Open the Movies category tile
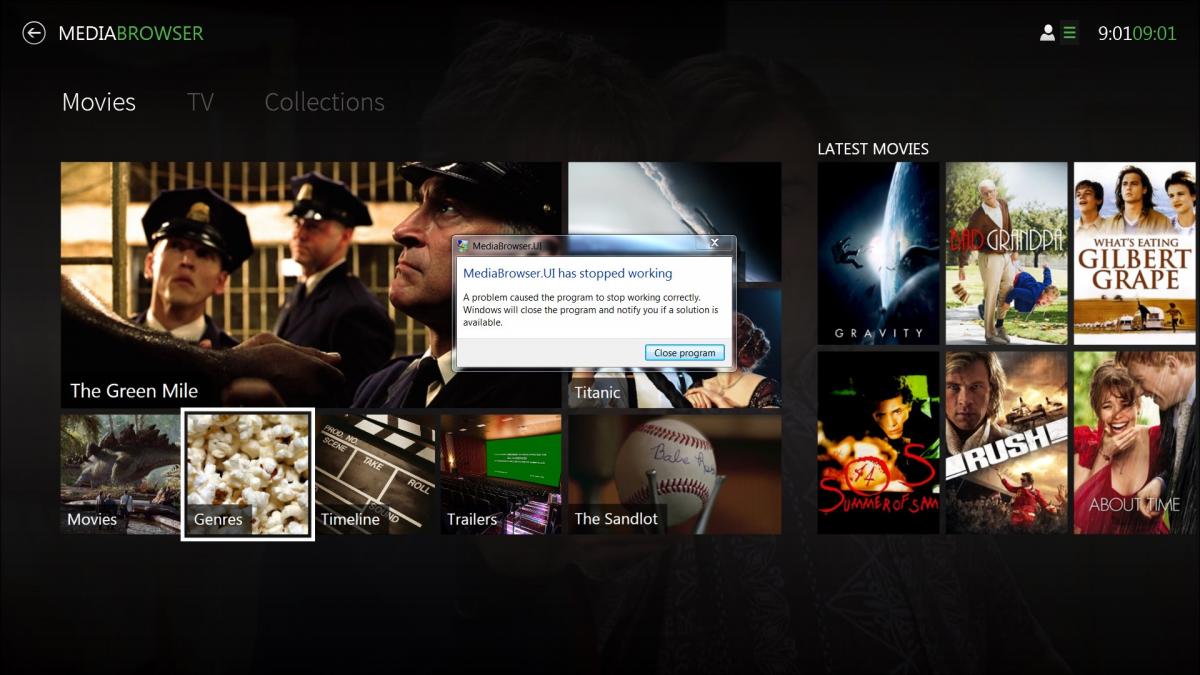Screen dimensions: 1200x675 click(x=120, y=474)
